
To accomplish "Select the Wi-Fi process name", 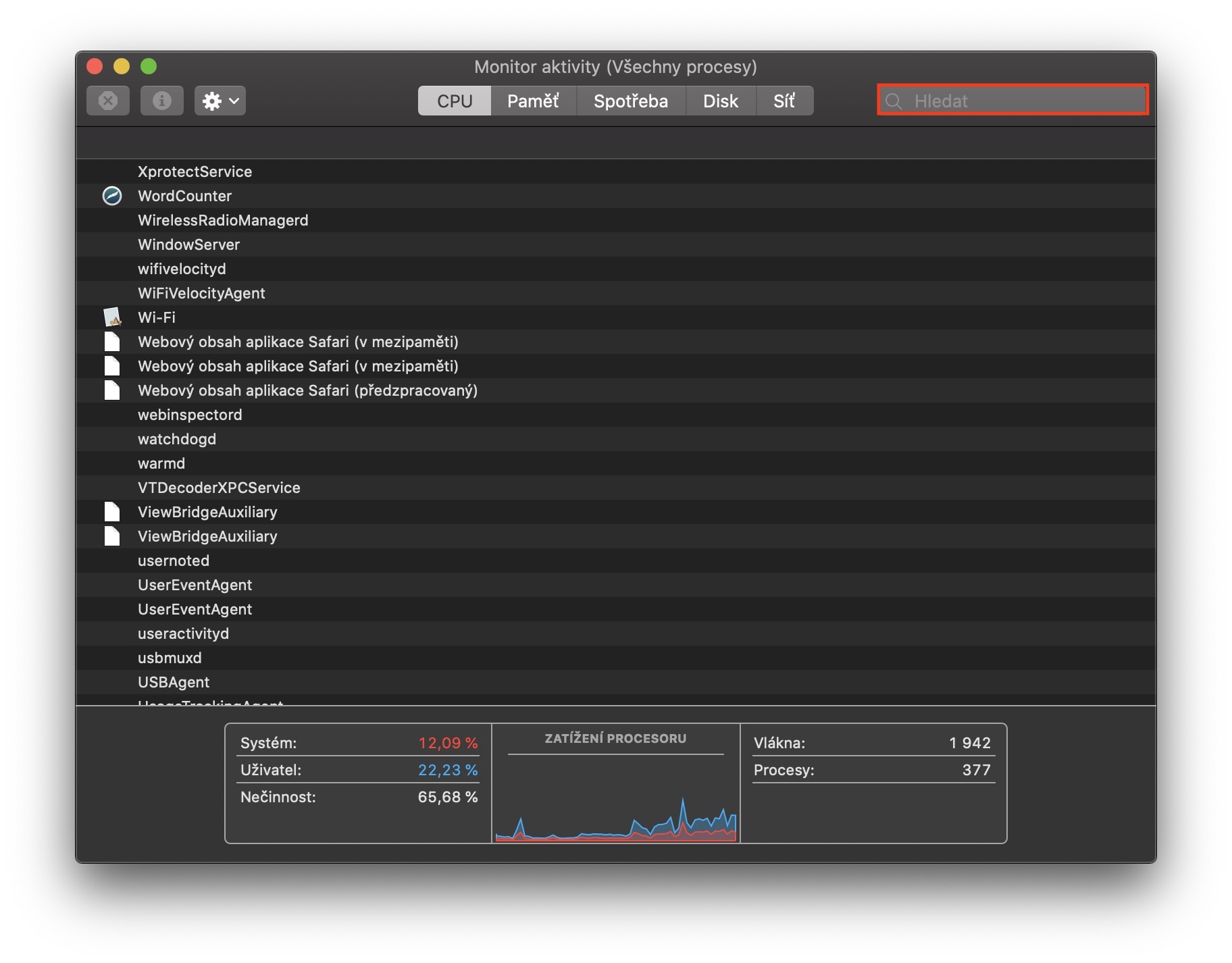I will point(157,317).
